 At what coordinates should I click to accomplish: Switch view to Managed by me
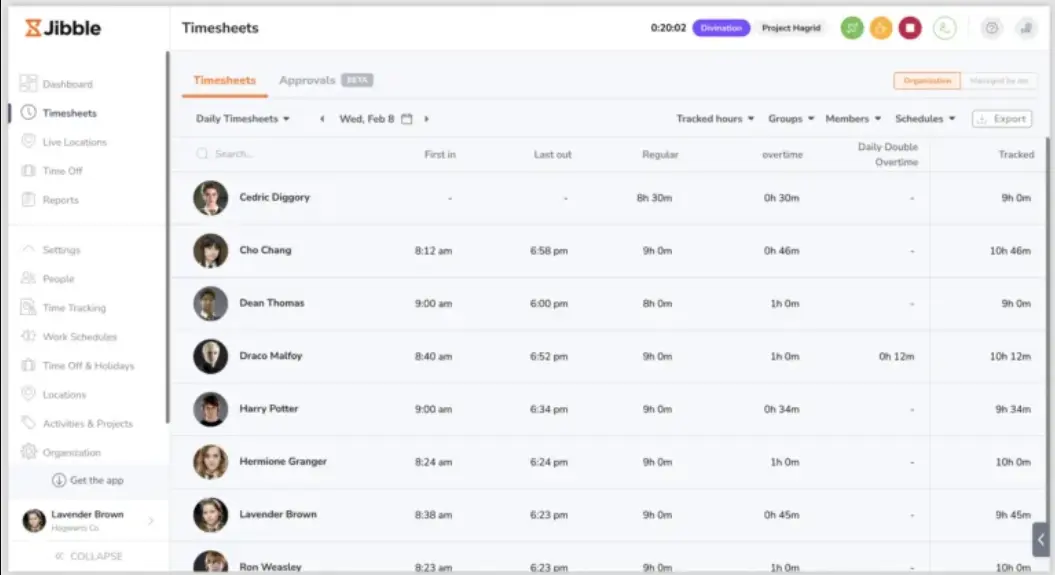tap(999, 81)
